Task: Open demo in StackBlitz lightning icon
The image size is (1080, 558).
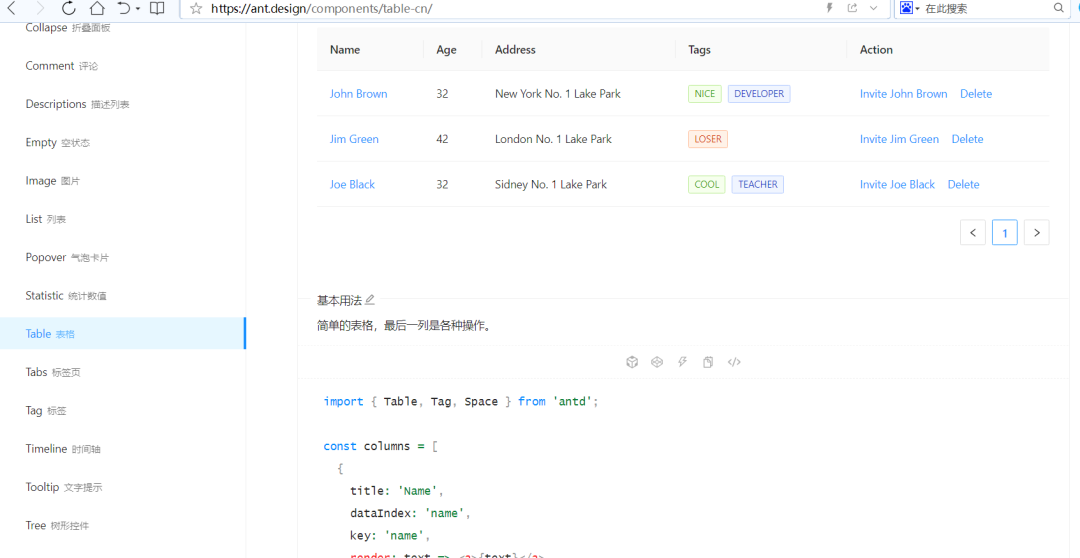Action: 683,362
